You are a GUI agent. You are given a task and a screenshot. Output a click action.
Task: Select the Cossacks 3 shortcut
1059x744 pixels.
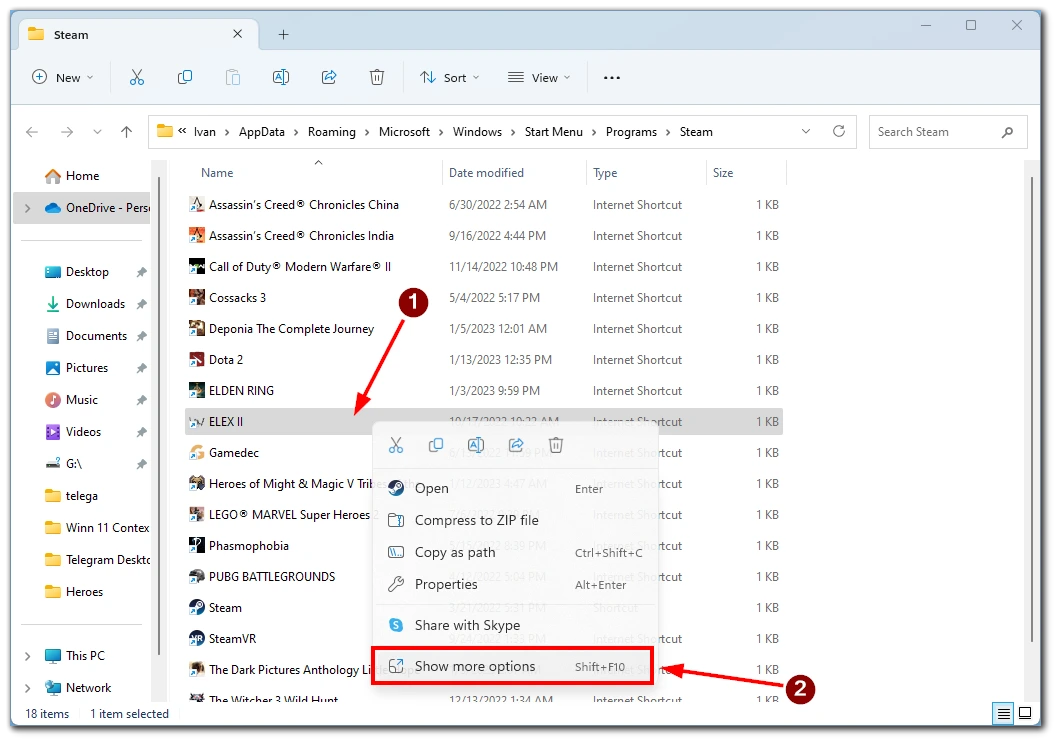pyautogui.click(x=484, y=298)
